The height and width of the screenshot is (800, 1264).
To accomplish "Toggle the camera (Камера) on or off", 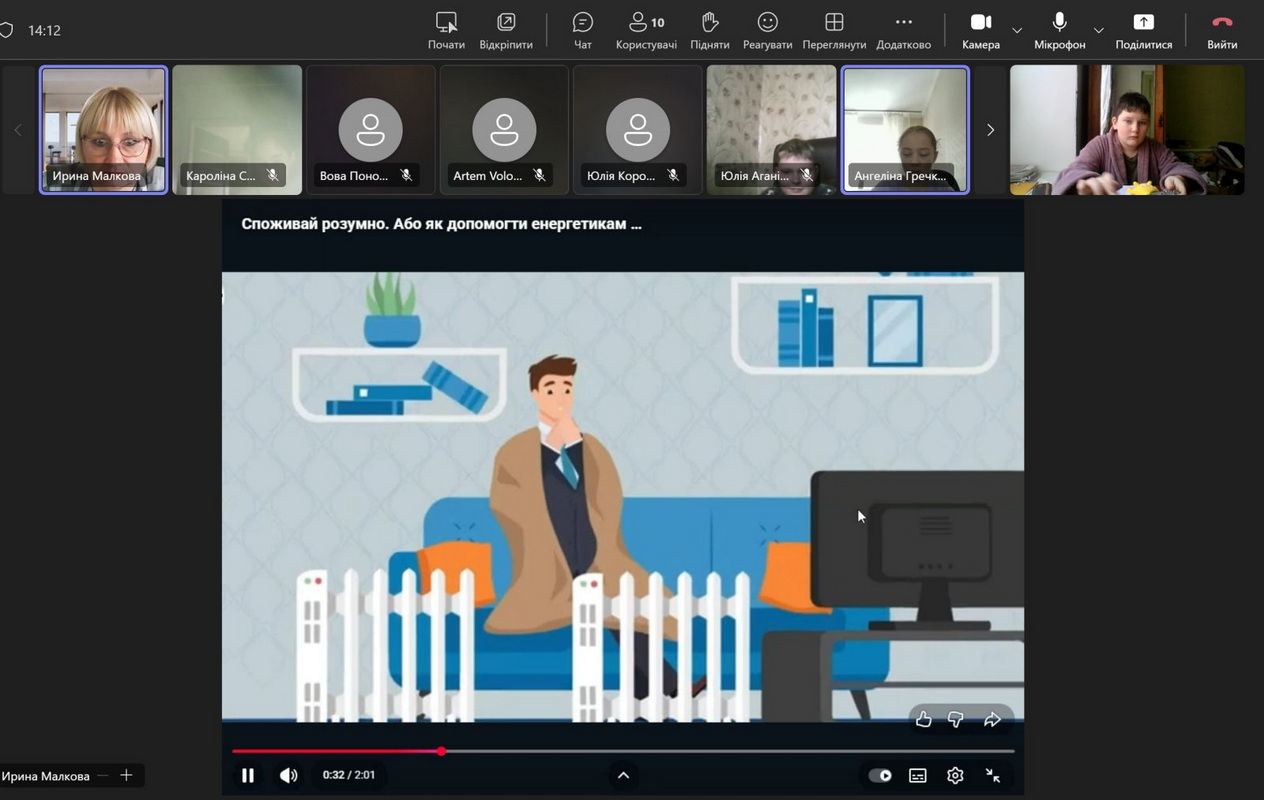I will click(980, 30).
